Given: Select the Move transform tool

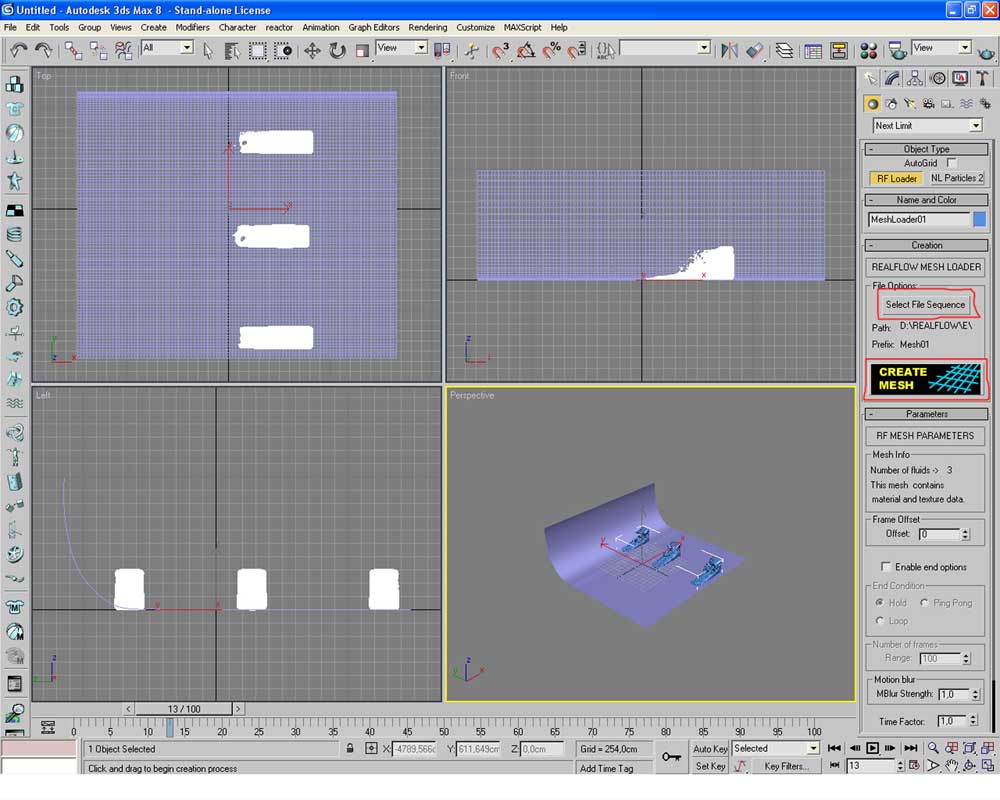Looking at the screenshot, I should click(x=312, y=50).
